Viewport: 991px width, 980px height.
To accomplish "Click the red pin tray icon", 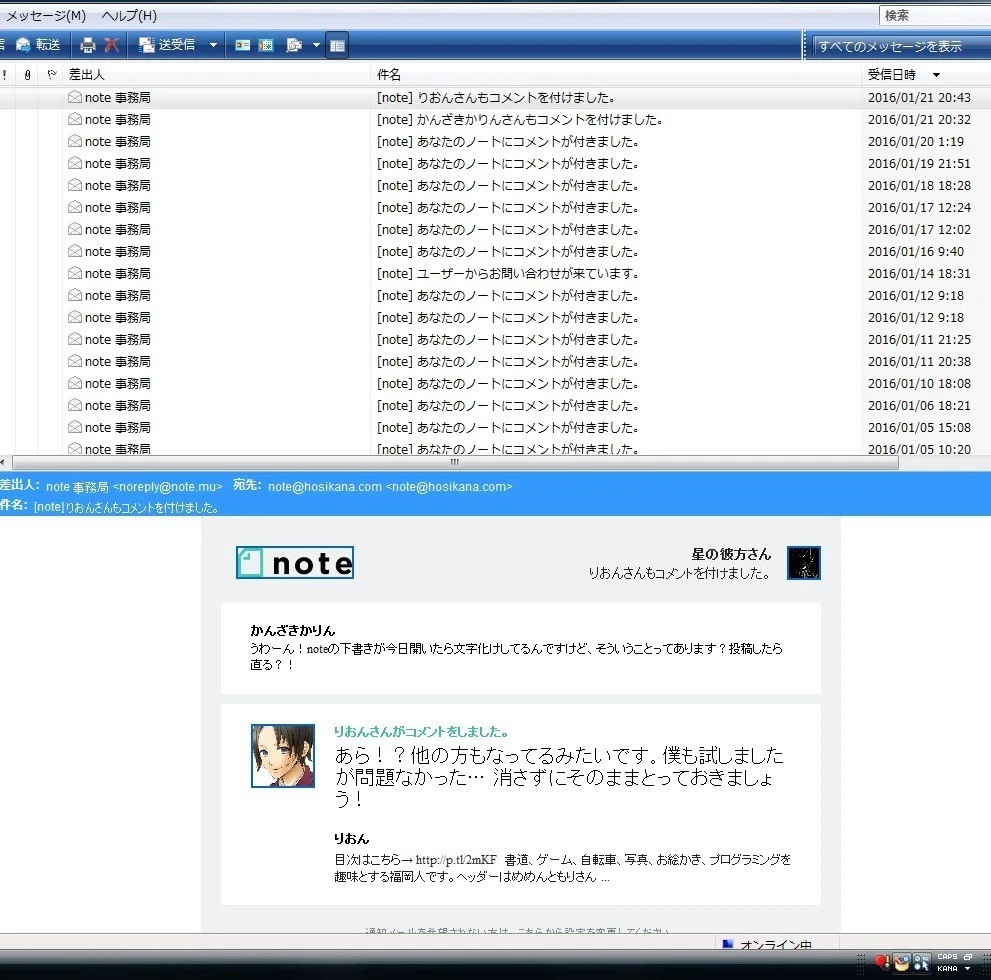I will 882,962.
